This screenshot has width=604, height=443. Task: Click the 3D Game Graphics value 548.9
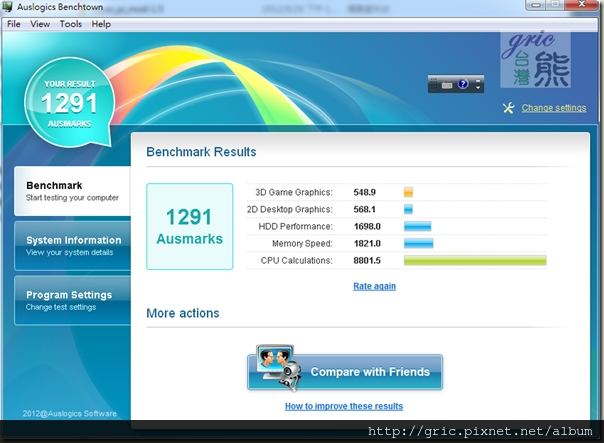364,192
